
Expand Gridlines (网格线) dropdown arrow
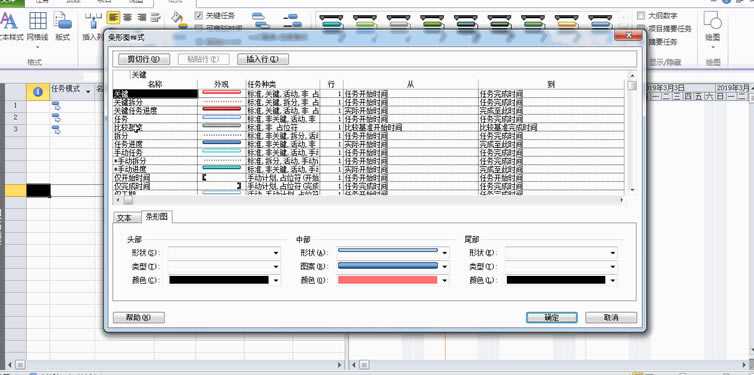[38, 47]
